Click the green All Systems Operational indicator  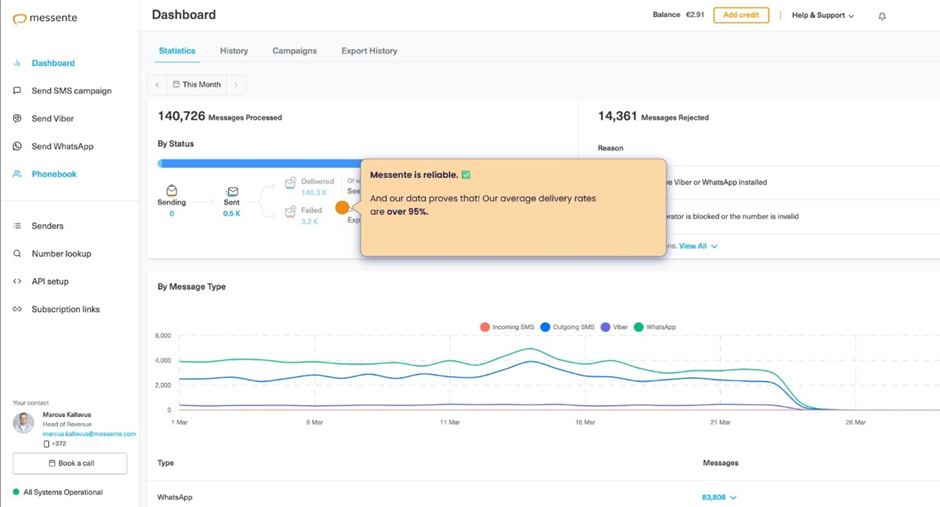16,492
